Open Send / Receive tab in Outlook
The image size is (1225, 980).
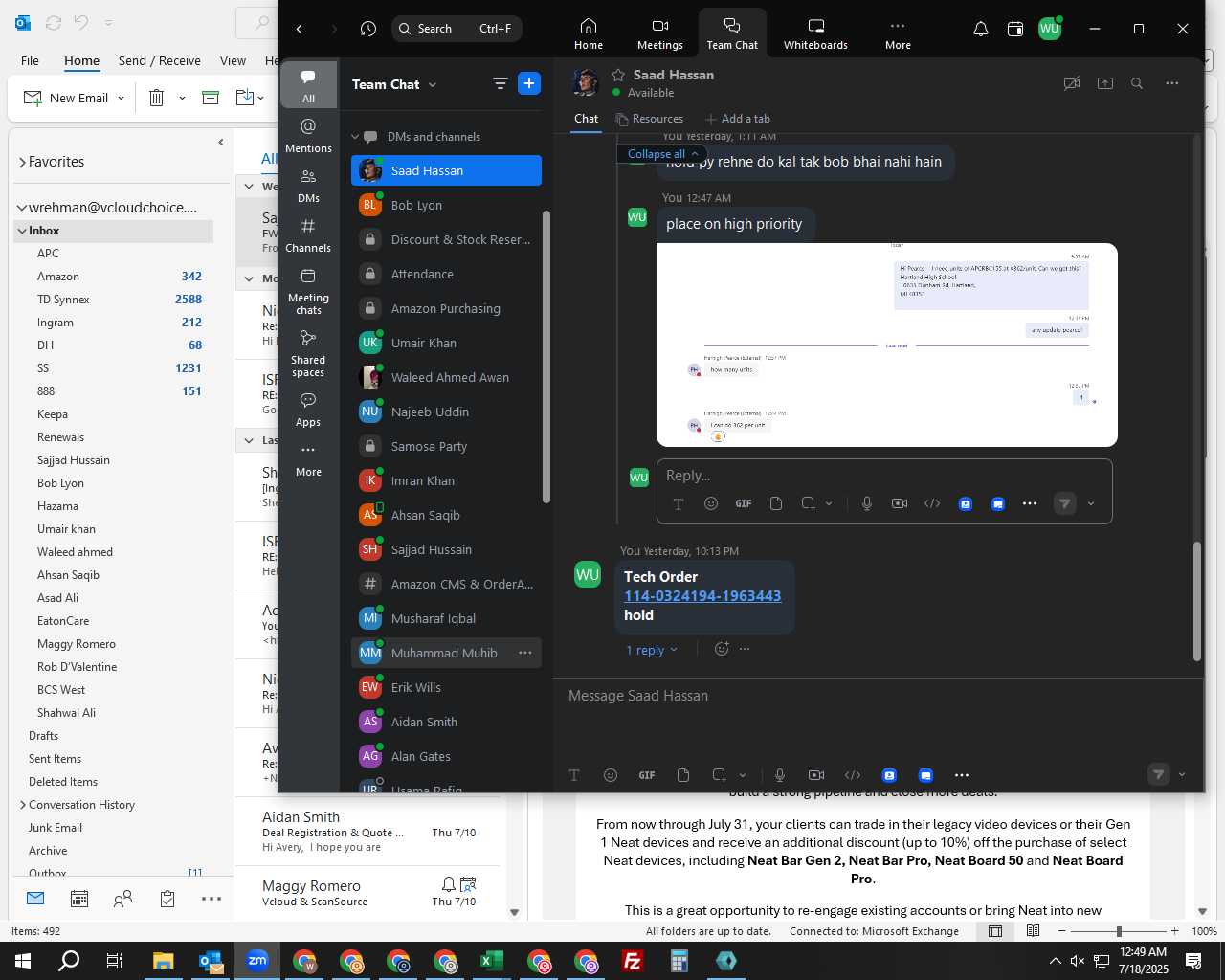(x=160, y=60)
